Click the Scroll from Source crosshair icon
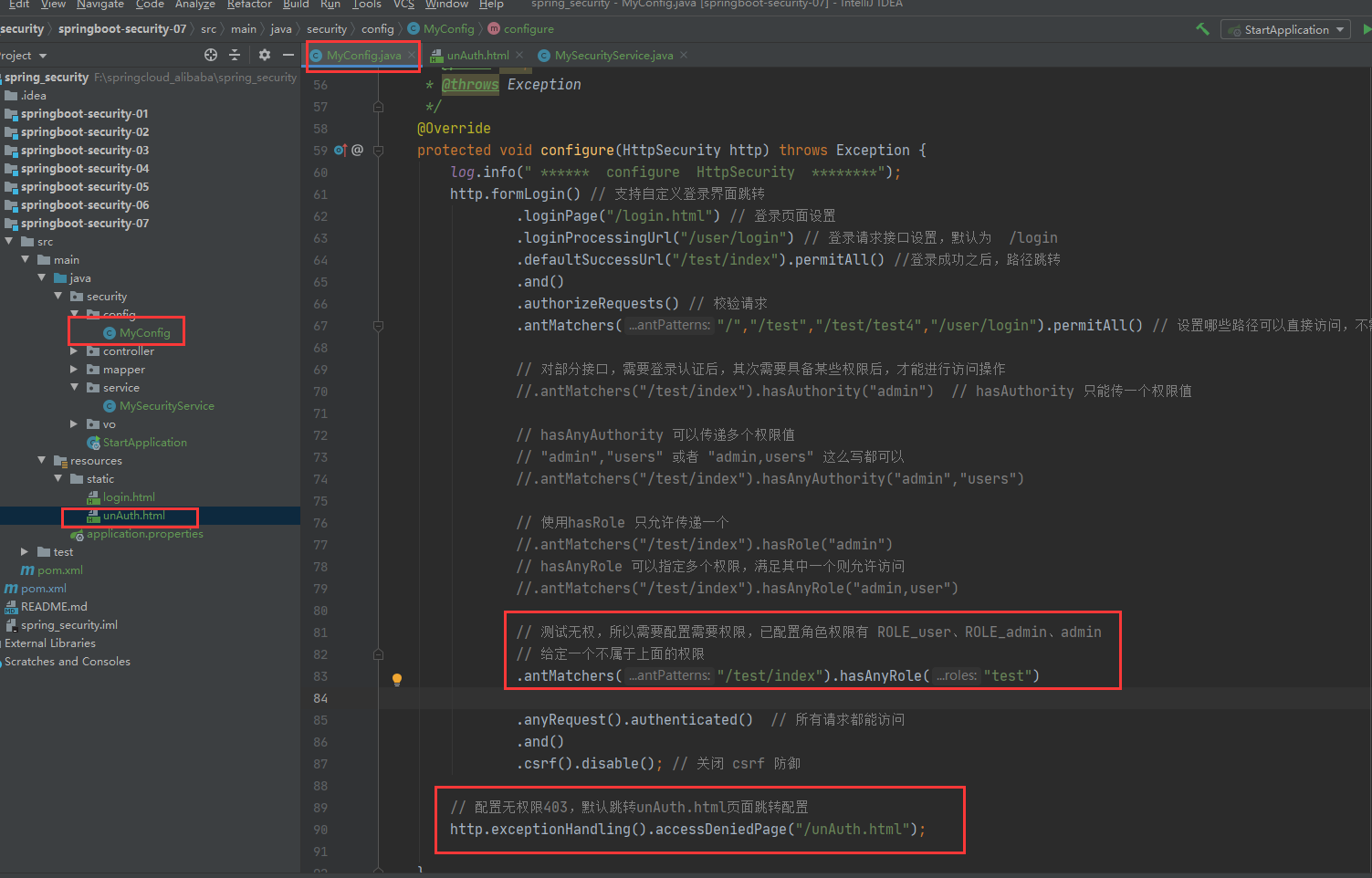The image size is (1372, 878). coord(210,55)
